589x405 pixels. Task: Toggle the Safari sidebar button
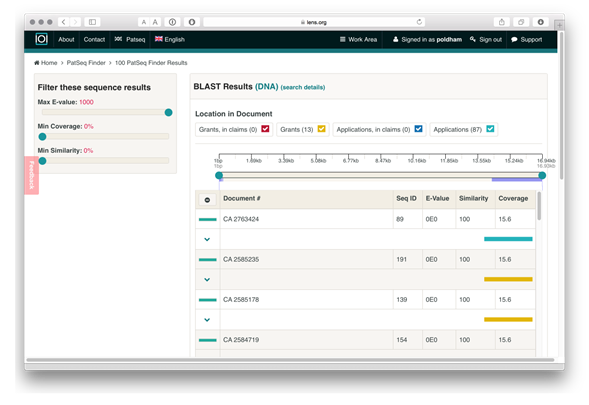point(92,22)
